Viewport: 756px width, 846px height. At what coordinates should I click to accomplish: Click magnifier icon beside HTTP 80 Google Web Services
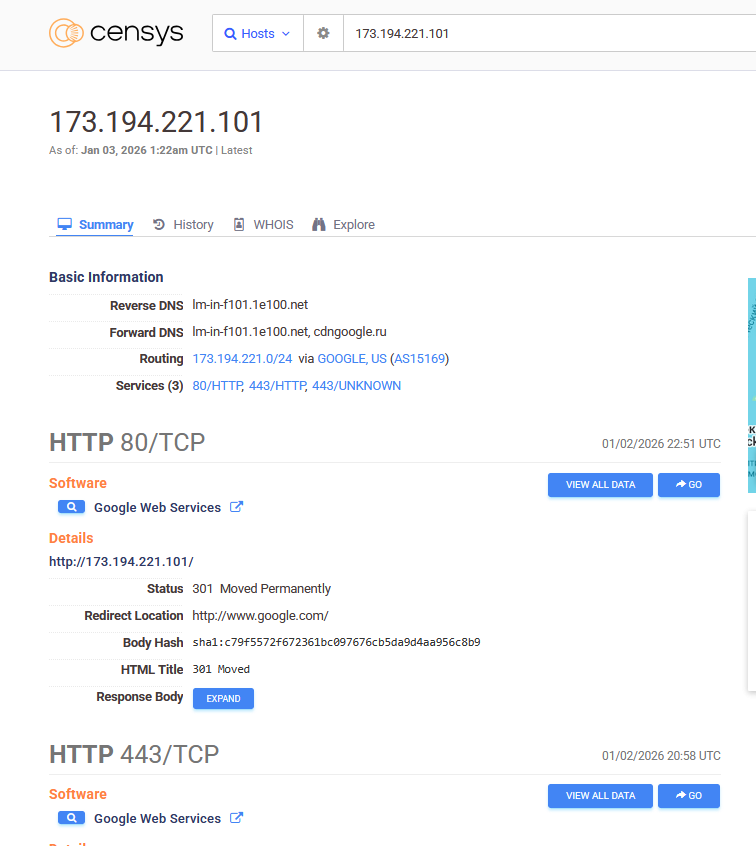click(x=72, y=507)
